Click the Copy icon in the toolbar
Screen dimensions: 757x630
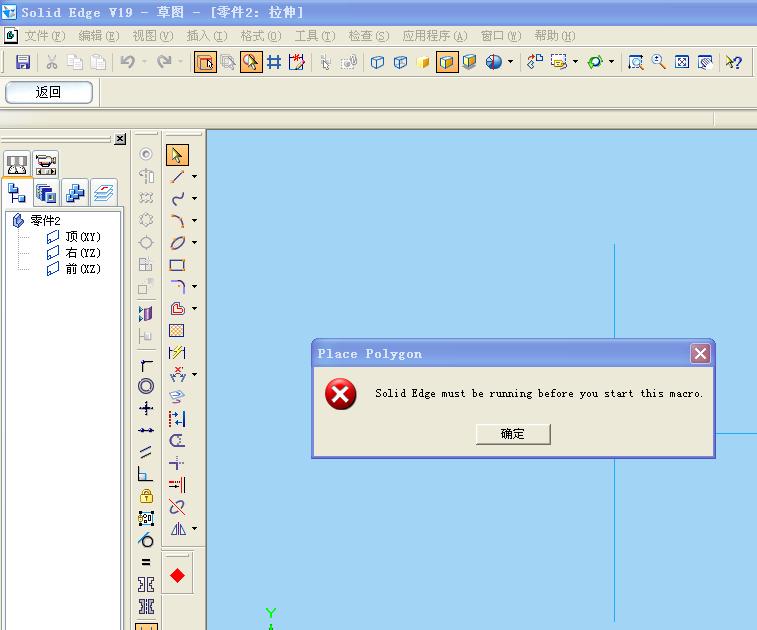[75, 62]
